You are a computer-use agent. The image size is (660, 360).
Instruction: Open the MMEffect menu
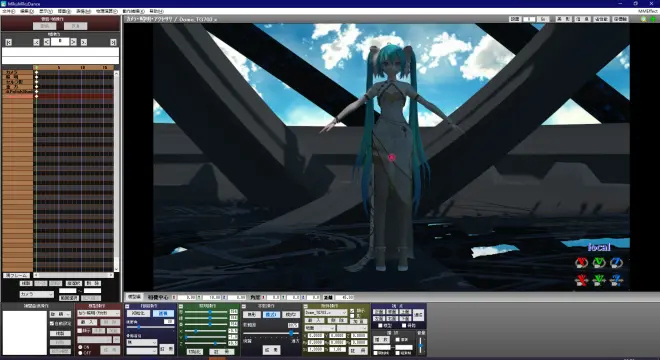coord(648,11)
